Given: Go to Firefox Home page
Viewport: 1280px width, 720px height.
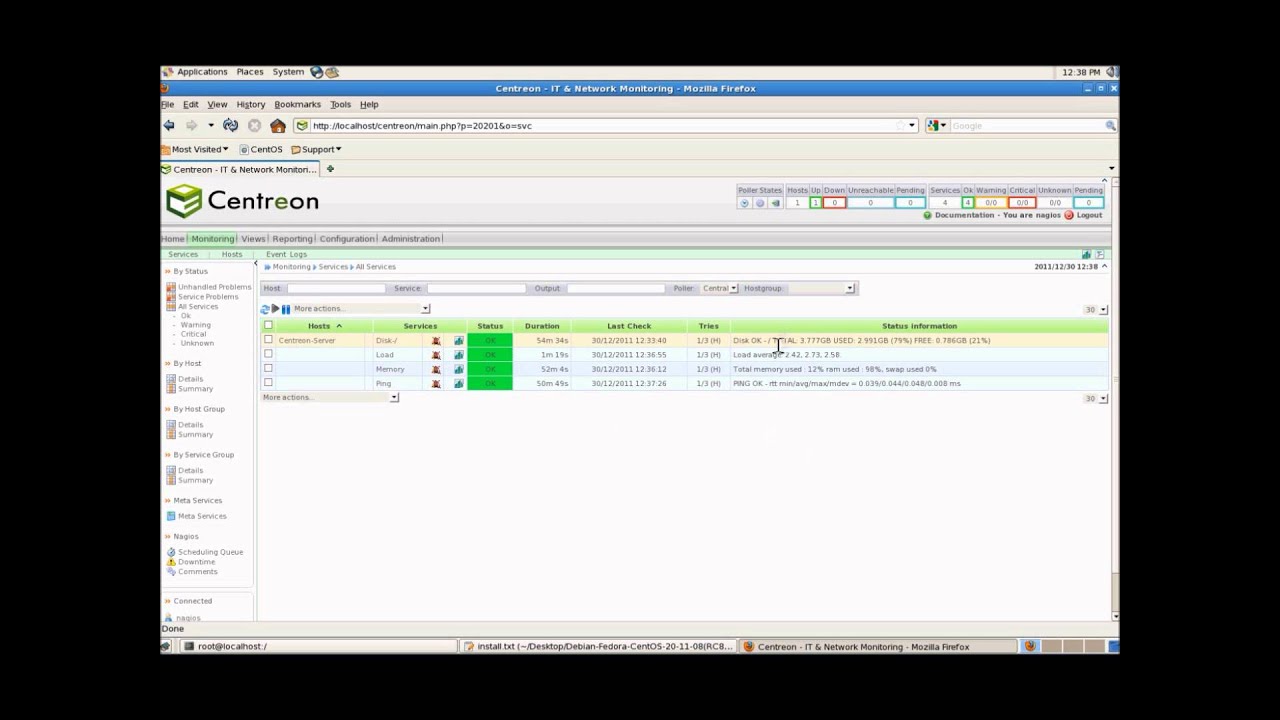Looking at the screenshot, I should pyautogui.click(x=278, y=125).
